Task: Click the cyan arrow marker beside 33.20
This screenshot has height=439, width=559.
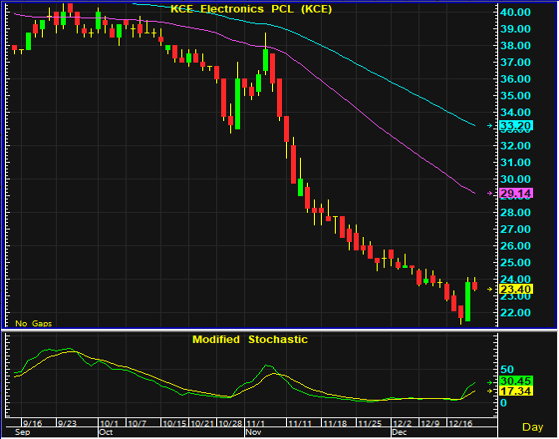Action: [490, 126]
